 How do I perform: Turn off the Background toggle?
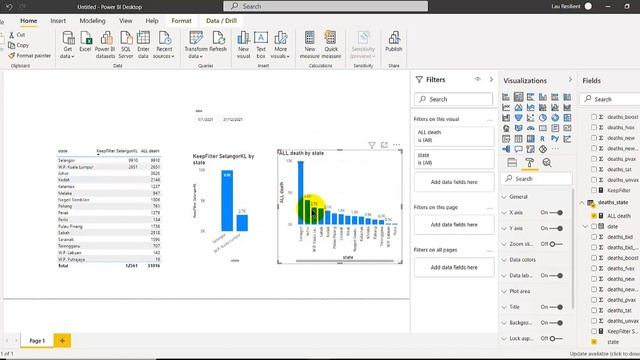tap(557, 323)
